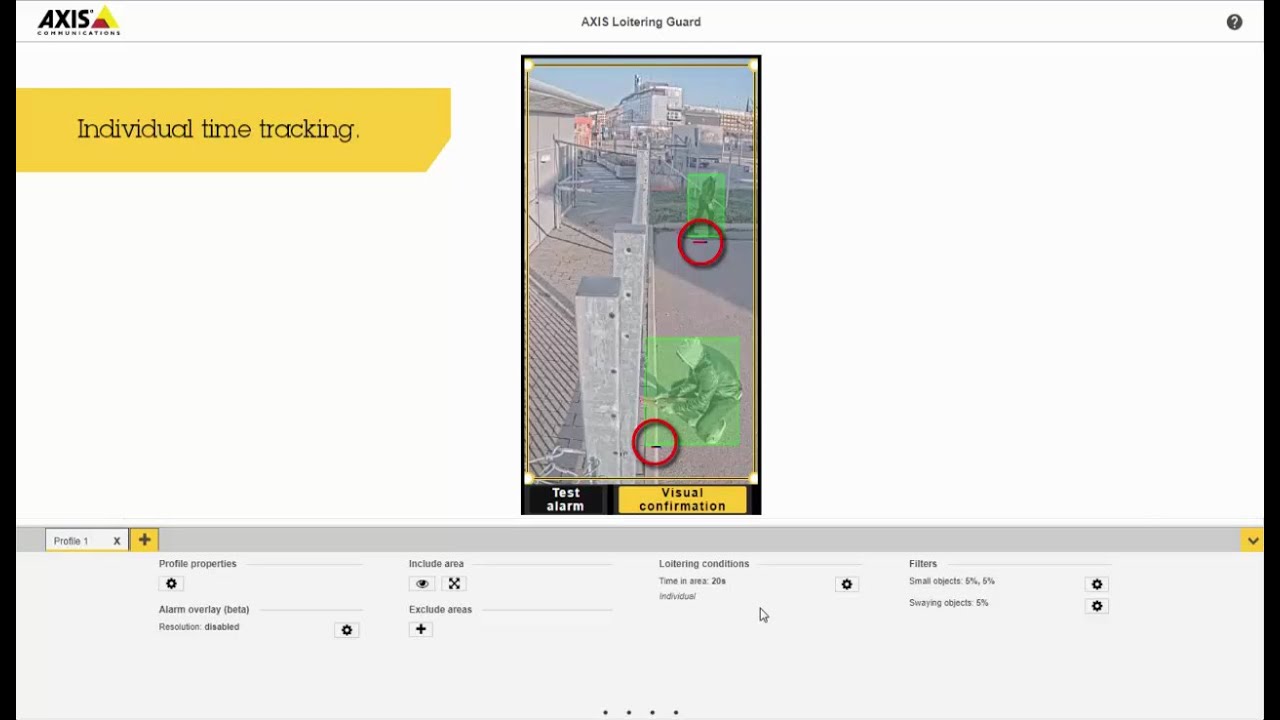Click the include area reset-size arrows icon

(454, 584)
